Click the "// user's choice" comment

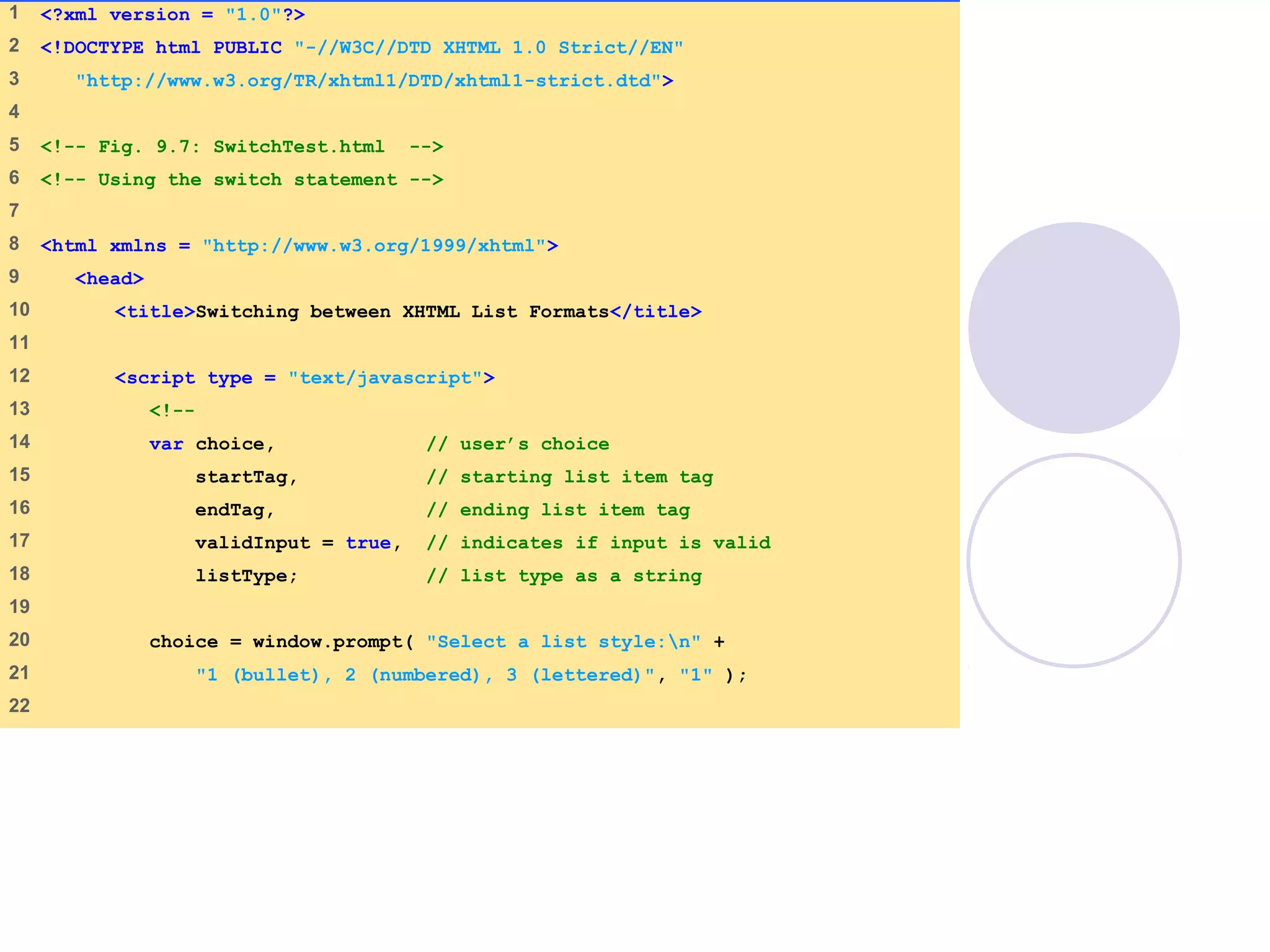click(x=518, y=444)
